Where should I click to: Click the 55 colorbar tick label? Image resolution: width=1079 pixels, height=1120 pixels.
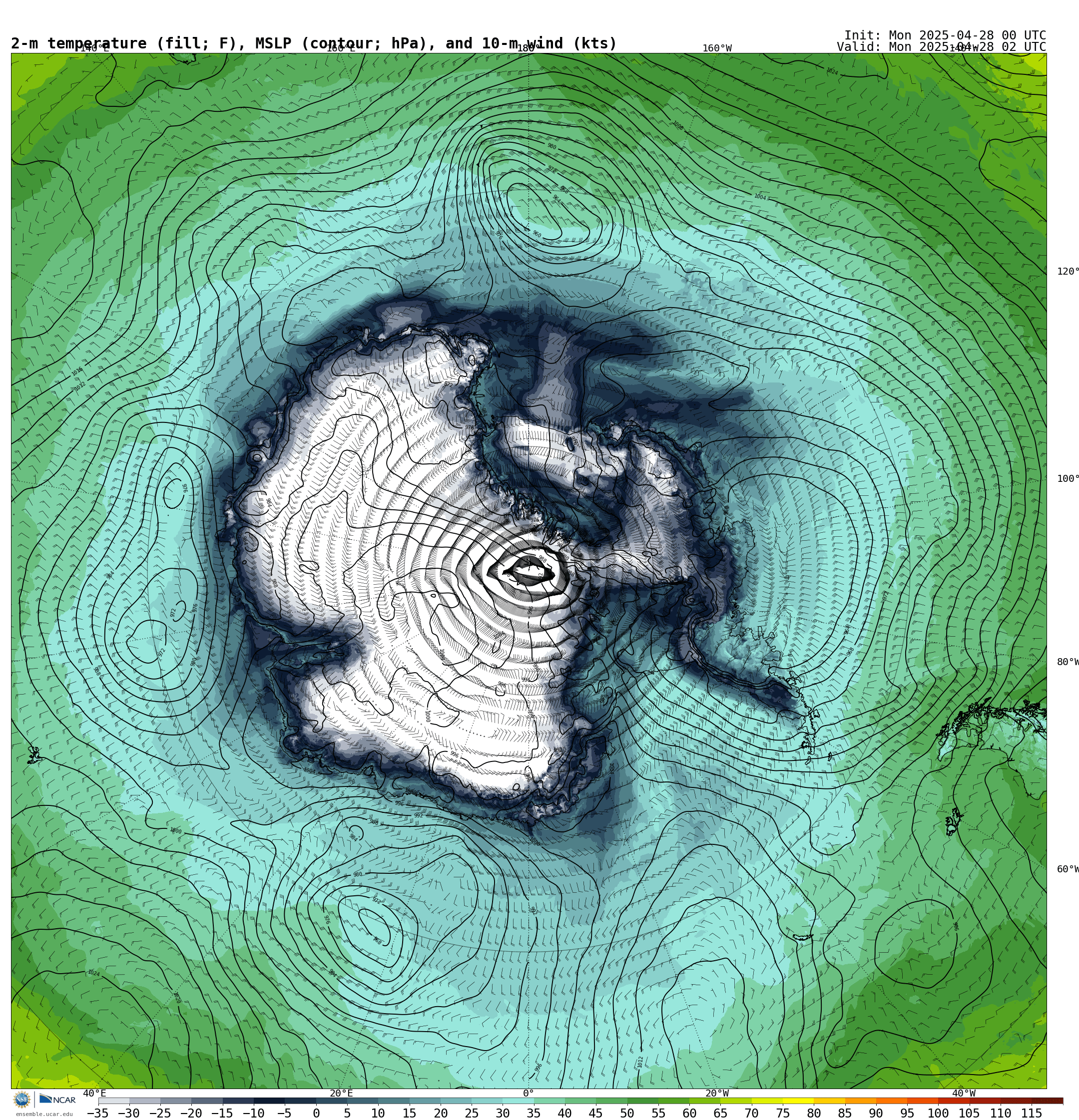pyautogui.click(x=658, y=1113)
